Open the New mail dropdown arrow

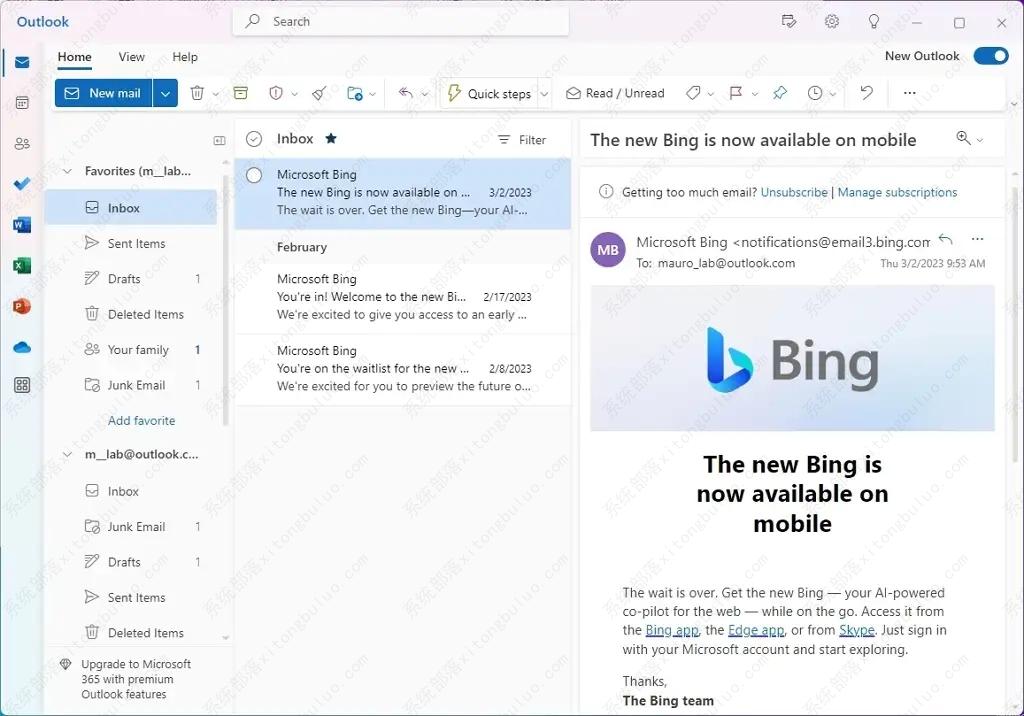coord(165,93)
